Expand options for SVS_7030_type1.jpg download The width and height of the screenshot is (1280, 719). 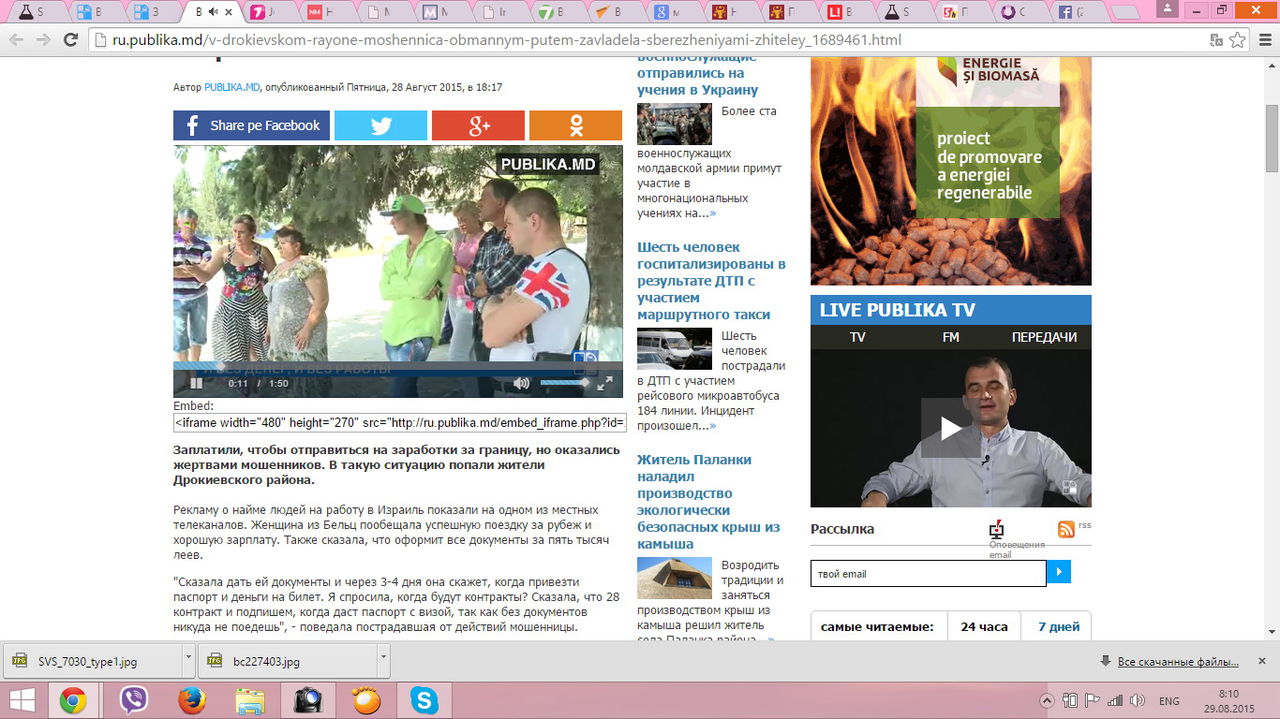click(x=189, y=661)
